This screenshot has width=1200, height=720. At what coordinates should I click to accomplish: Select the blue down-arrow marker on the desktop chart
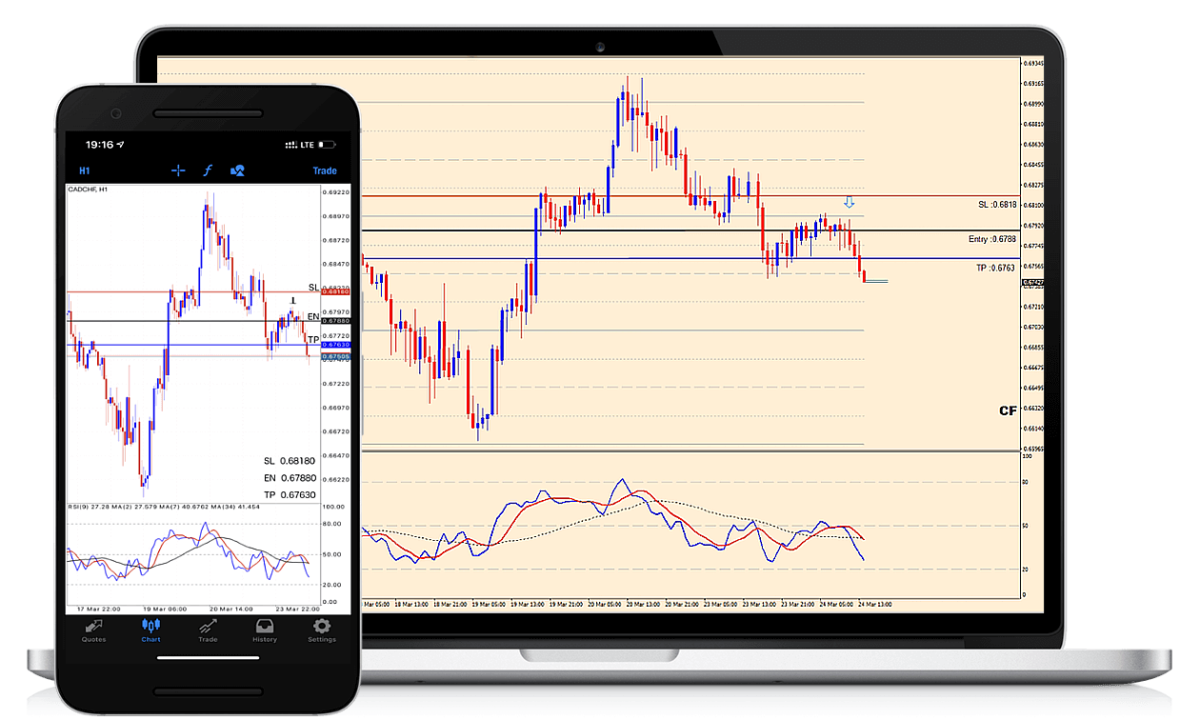tap(850, 203)
